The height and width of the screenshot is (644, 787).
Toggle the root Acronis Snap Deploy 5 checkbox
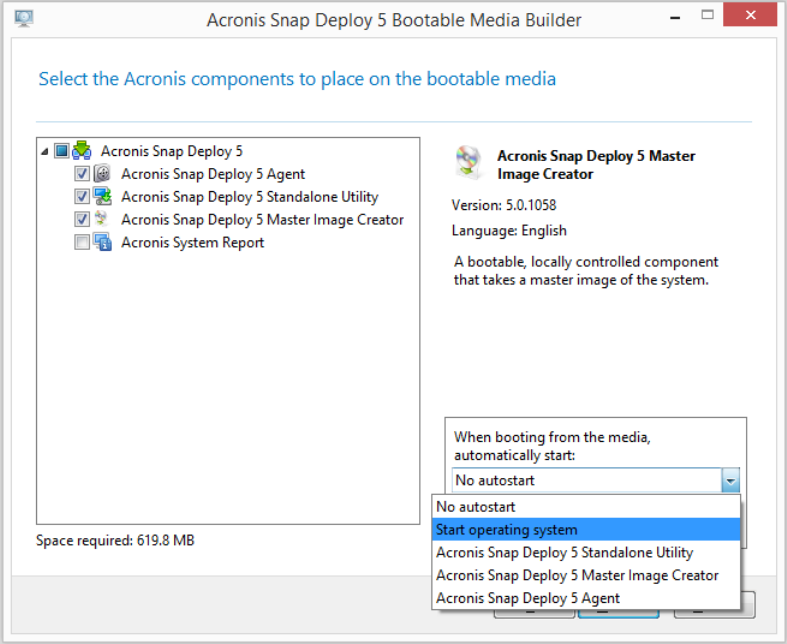(x=61, y=151)
